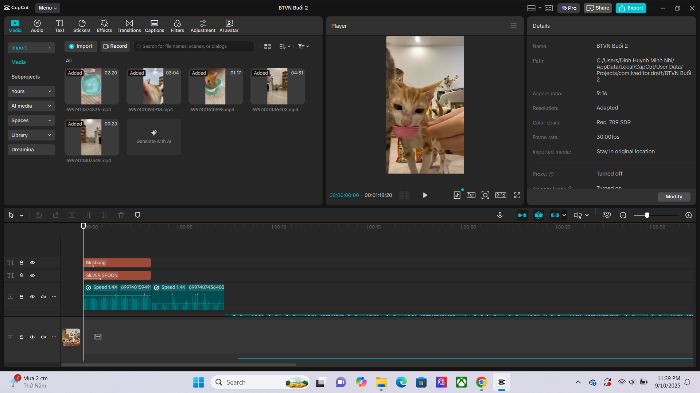Image resolution: width=700 pixels, height=393 pixels.
Task: Click the player zoom-to-fit icon
Action: (x=485, y=195)
